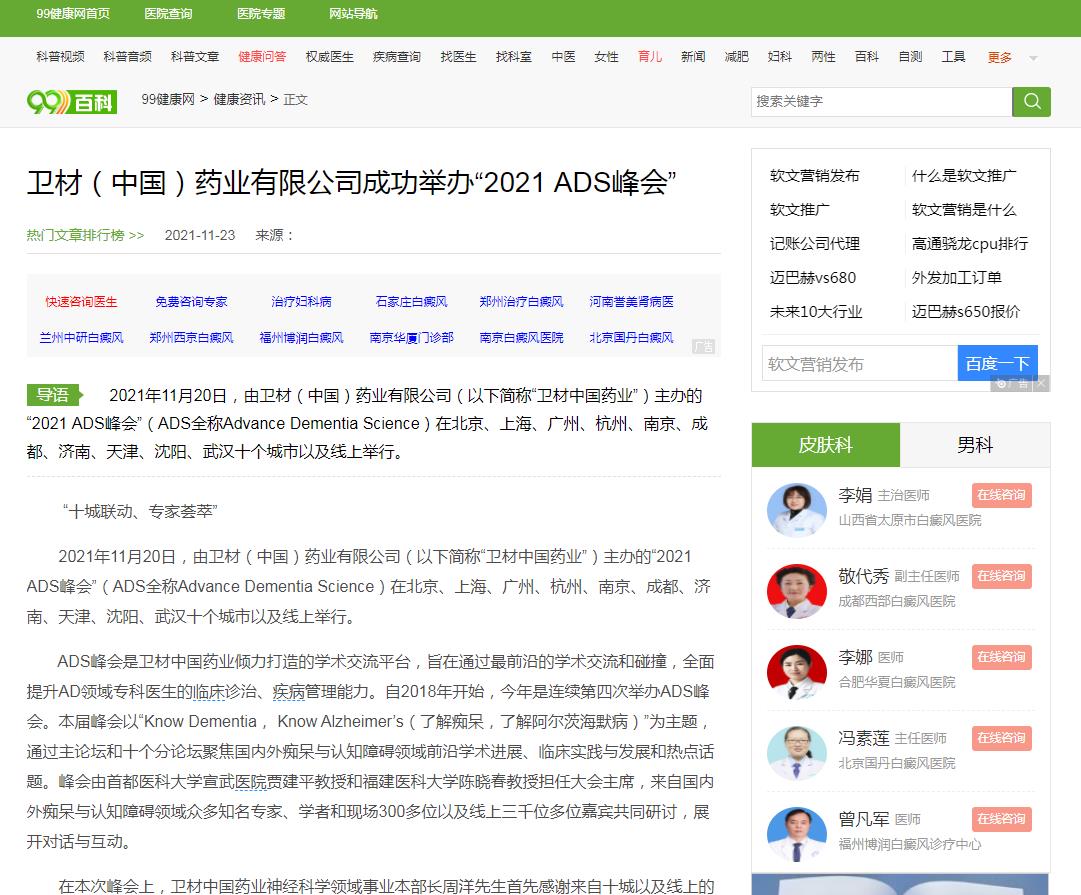Click 在线咨询 for 李娟
This screenshot has width=1081, height=895.
coord(1002,495)
